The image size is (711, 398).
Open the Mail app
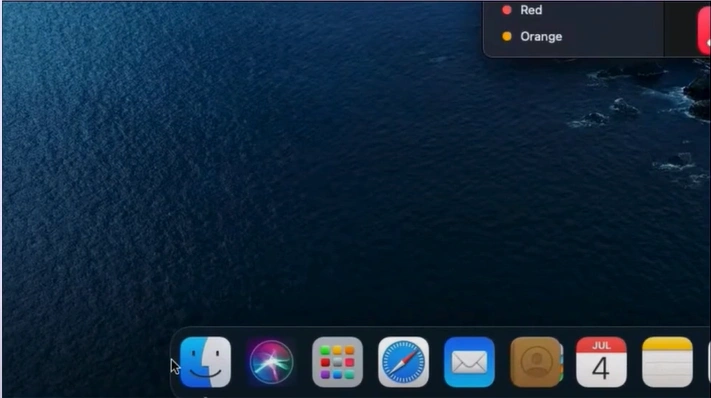tap(469, 362)
